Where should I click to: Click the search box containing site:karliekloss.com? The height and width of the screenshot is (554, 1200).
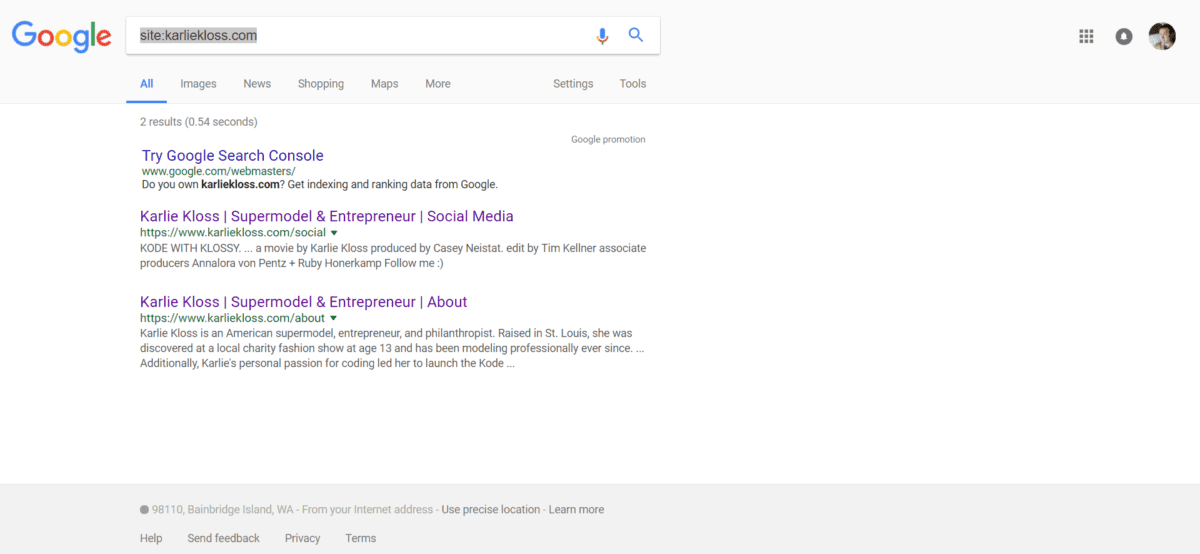392,35
